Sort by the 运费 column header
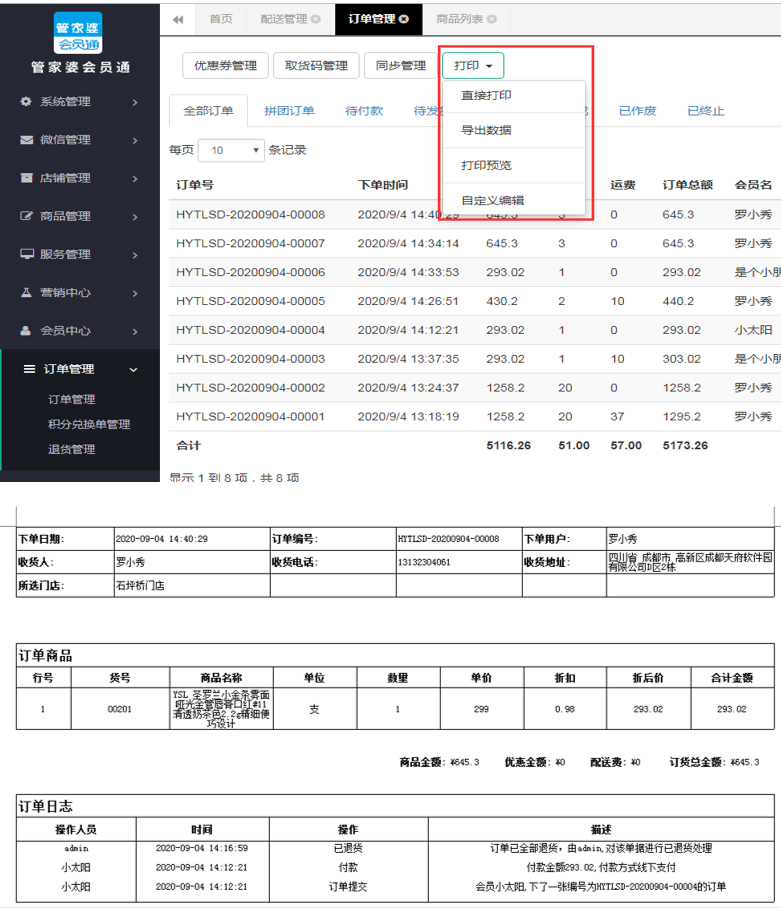The height and width of the screenshot is (908, 781). tap(623, 185)
